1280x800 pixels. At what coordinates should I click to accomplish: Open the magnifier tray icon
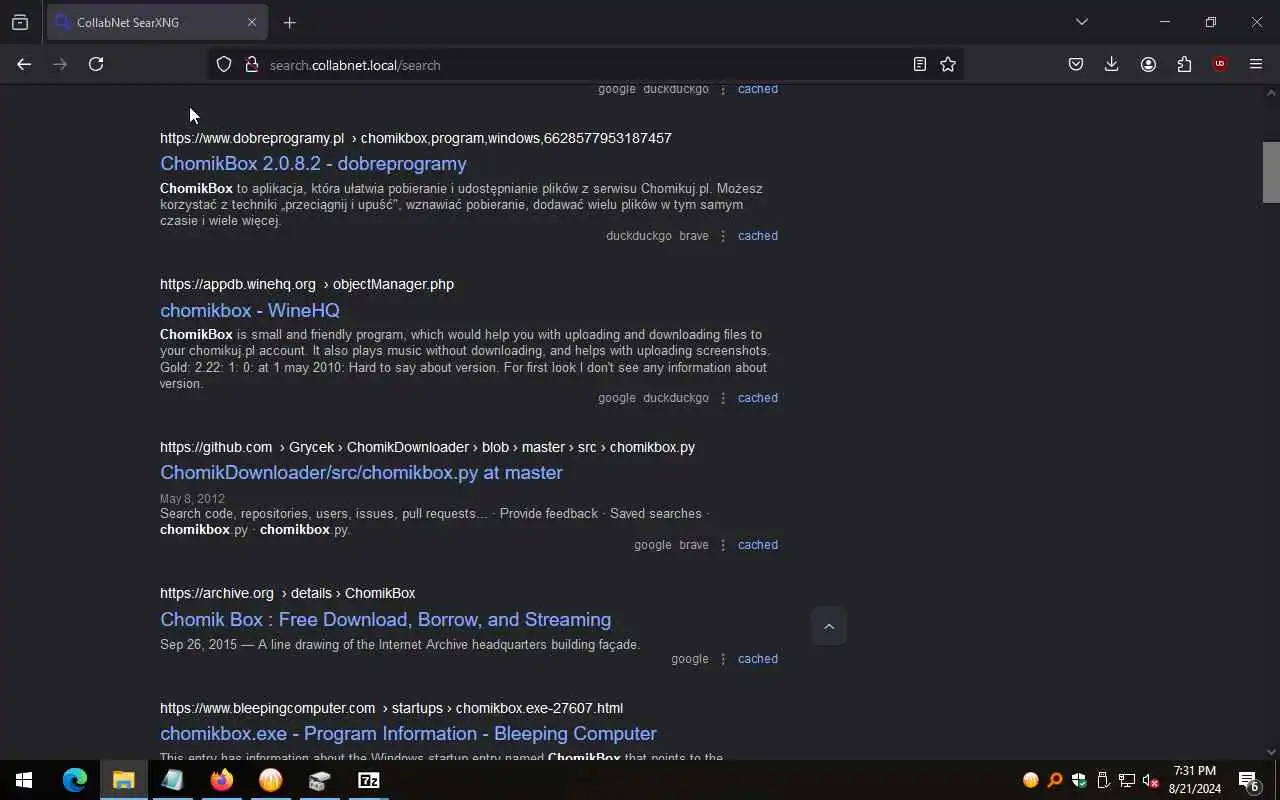[1054, 780]
